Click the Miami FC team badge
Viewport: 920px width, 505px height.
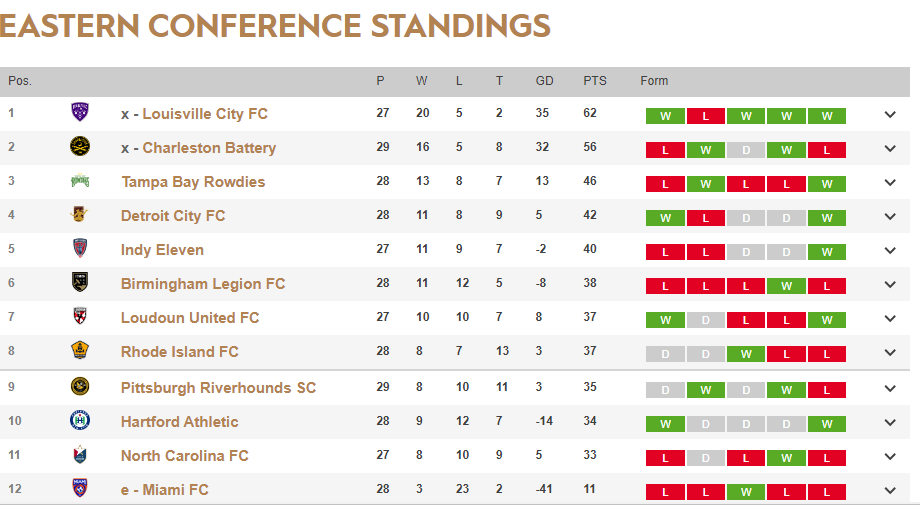tap(80, 489)
